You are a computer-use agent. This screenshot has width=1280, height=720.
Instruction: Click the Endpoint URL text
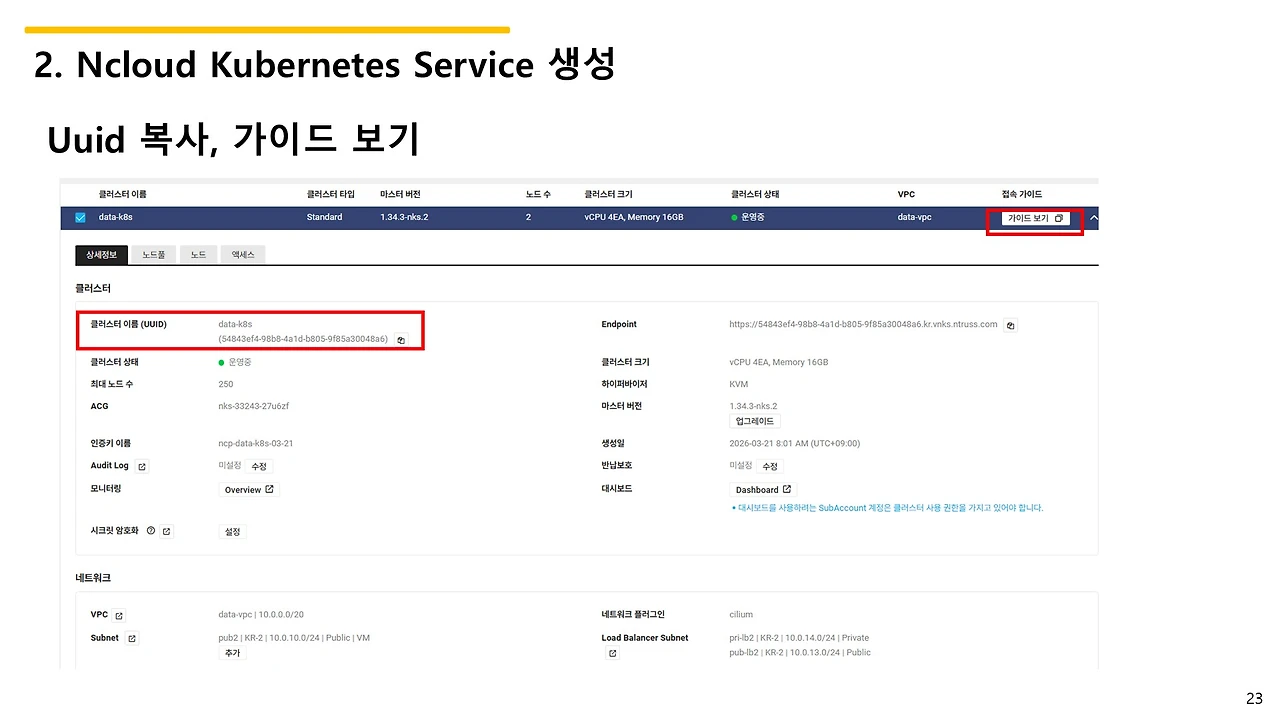coord(864,324)
